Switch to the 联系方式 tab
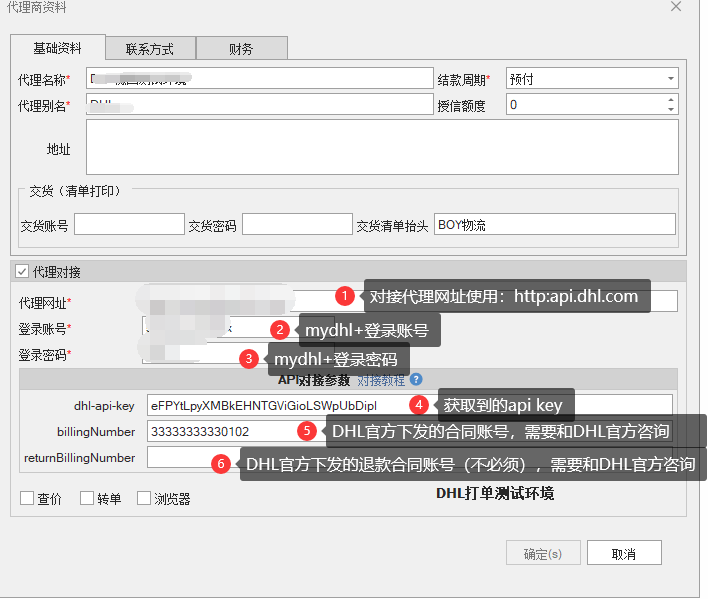The height and width of the screenshot is (599, 708). (x=150, y=48)
